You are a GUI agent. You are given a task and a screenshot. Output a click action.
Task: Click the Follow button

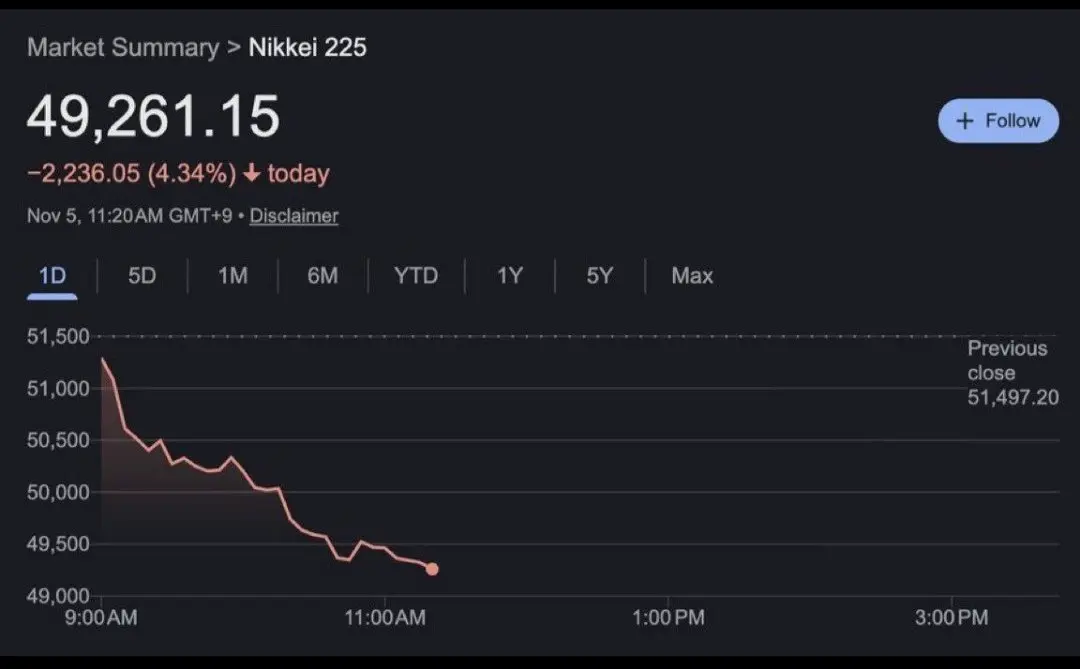coord(998,121)
